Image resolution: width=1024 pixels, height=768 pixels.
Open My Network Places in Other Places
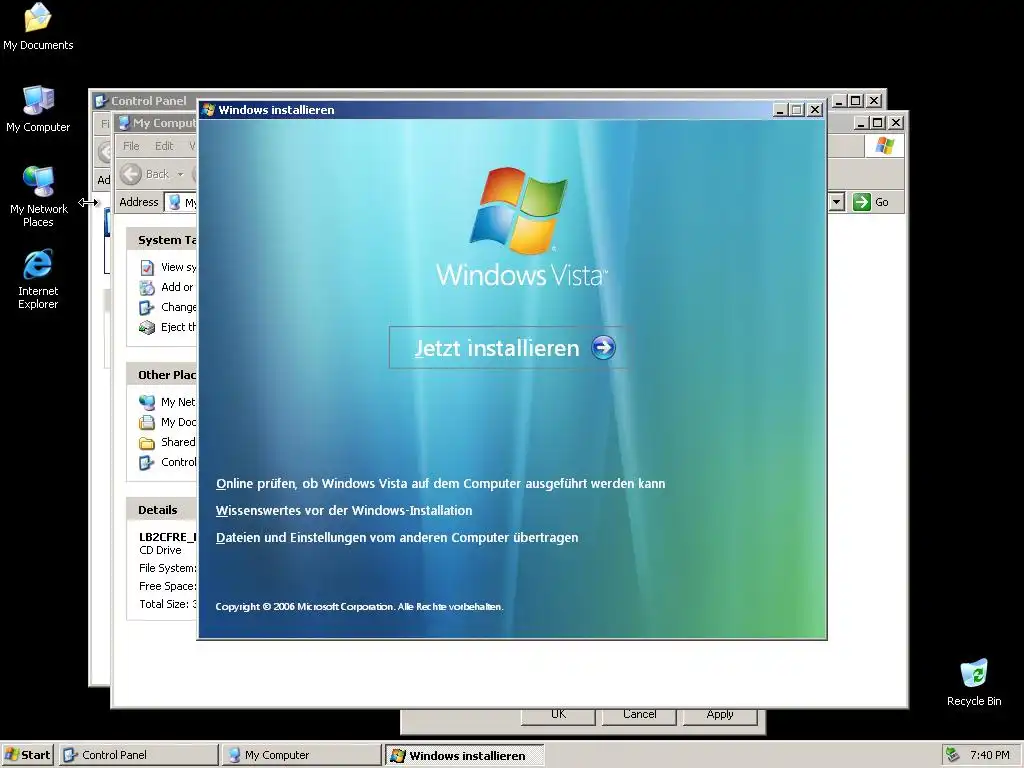167,402
